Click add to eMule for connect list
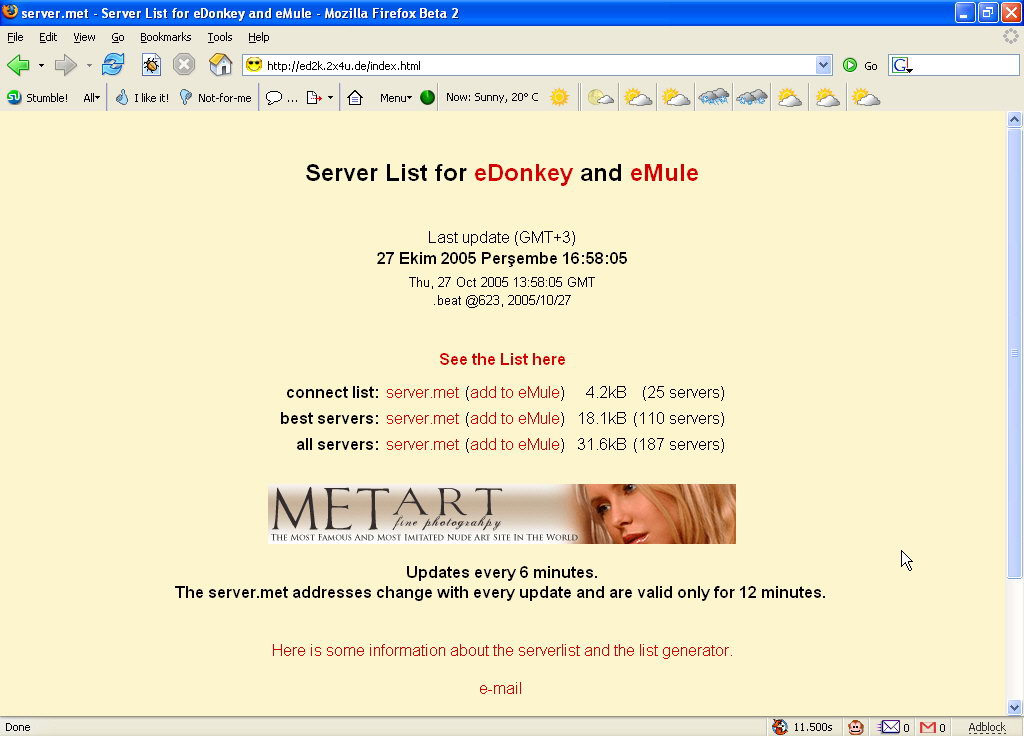The image size is (1024, 736). pos(515,392)
